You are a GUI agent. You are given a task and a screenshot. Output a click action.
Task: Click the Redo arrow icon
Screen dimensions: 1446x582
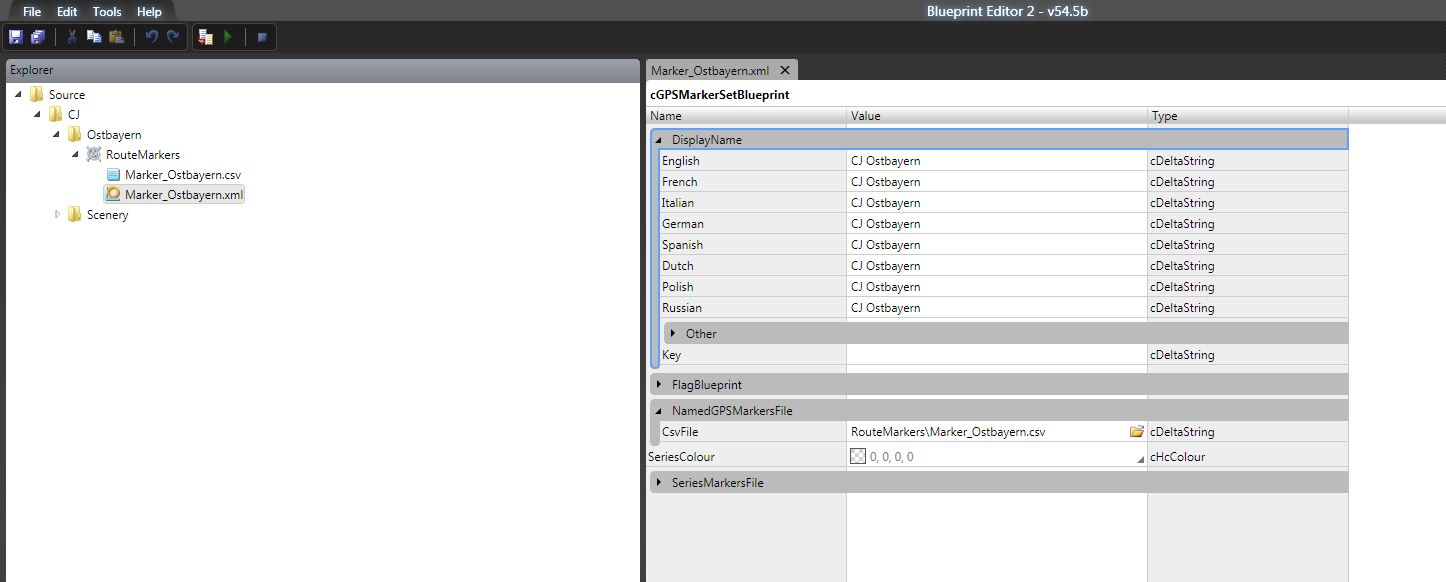pyautogui.click(x=173, y=37)
